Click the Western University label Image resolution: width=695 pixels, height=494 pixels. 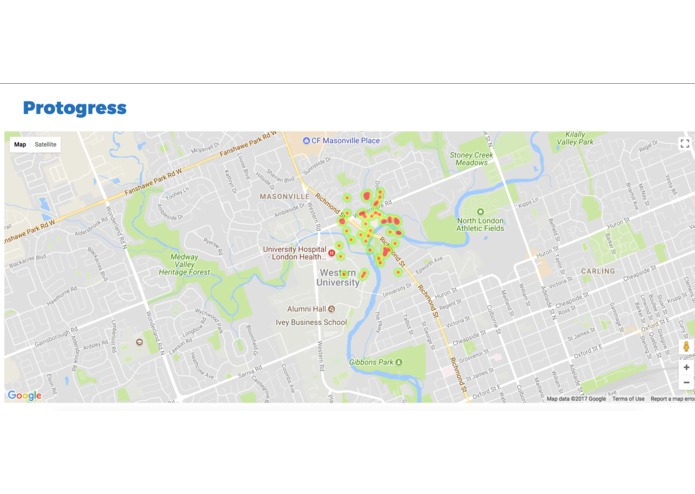coord(338,277)
